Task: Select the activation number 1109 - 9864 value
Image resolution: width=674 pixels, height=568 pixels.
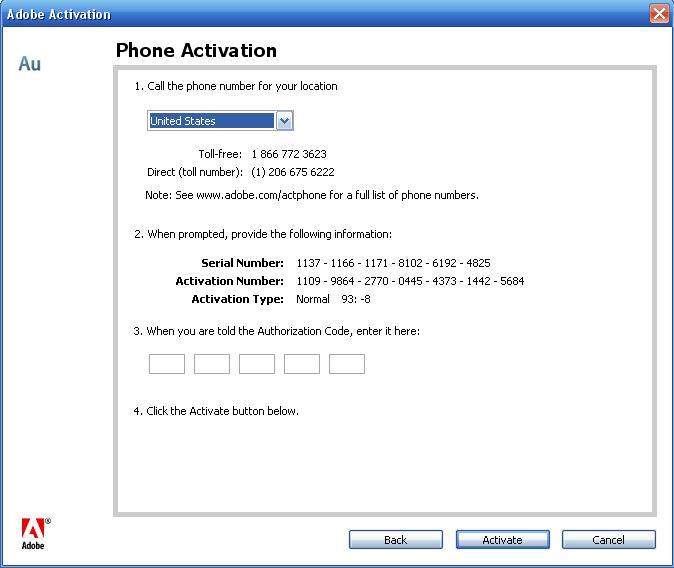Action: pos(410,281)
